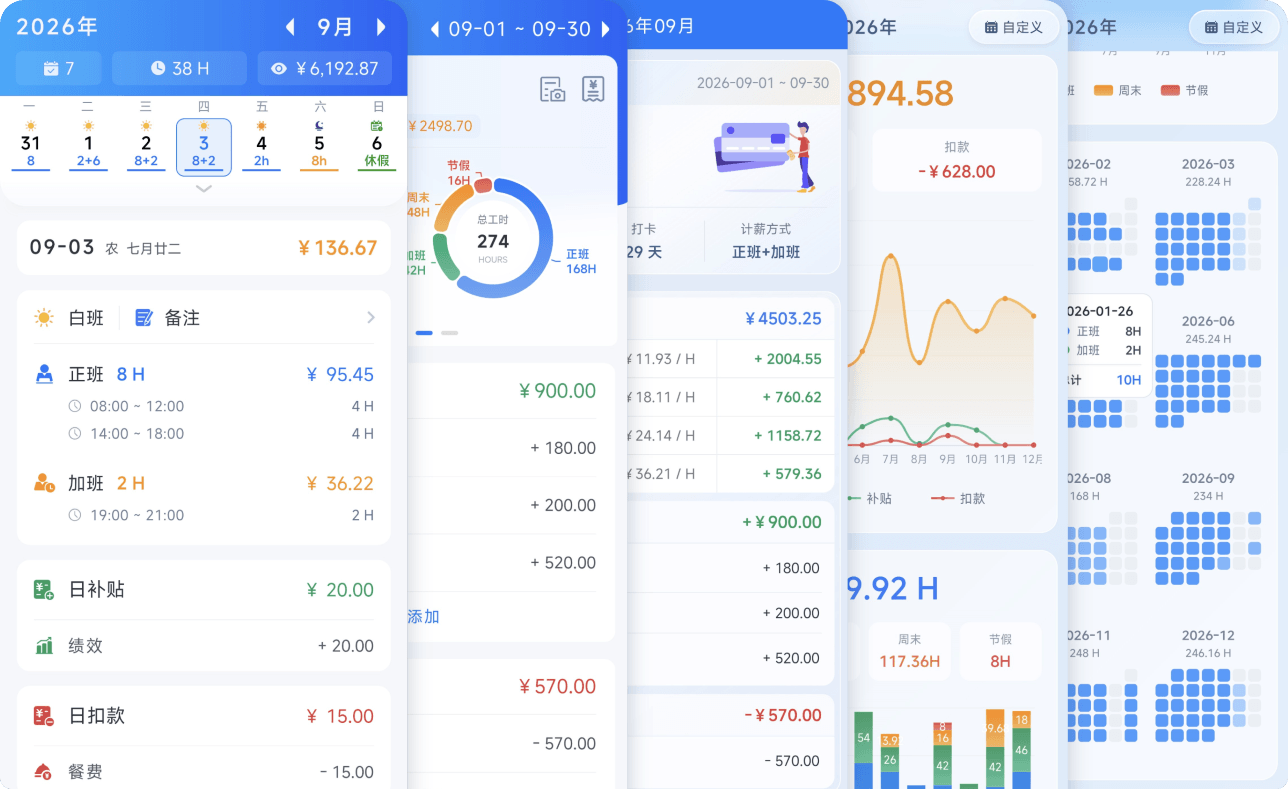Go to previous month arrow beside 9月
The width and height of the screenshot is (1288, 789).
click(291, 27)
